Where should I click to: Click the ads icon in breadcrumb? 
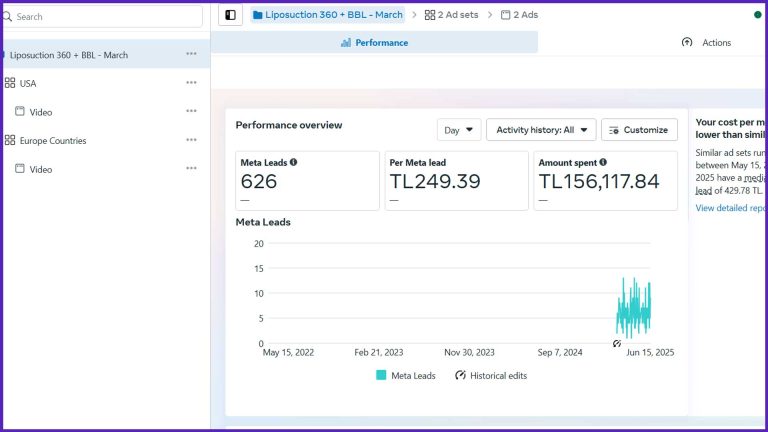click(505, 15)
